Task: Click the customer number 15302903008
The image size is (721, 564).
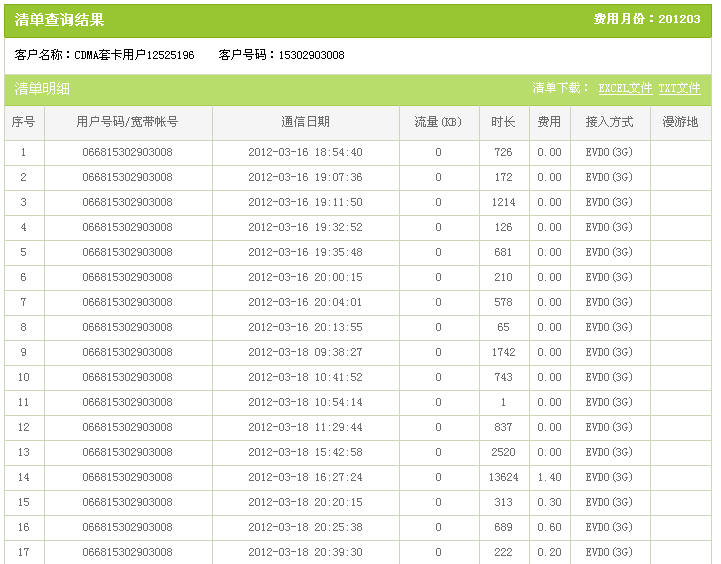Action: [x=311, y=55]
